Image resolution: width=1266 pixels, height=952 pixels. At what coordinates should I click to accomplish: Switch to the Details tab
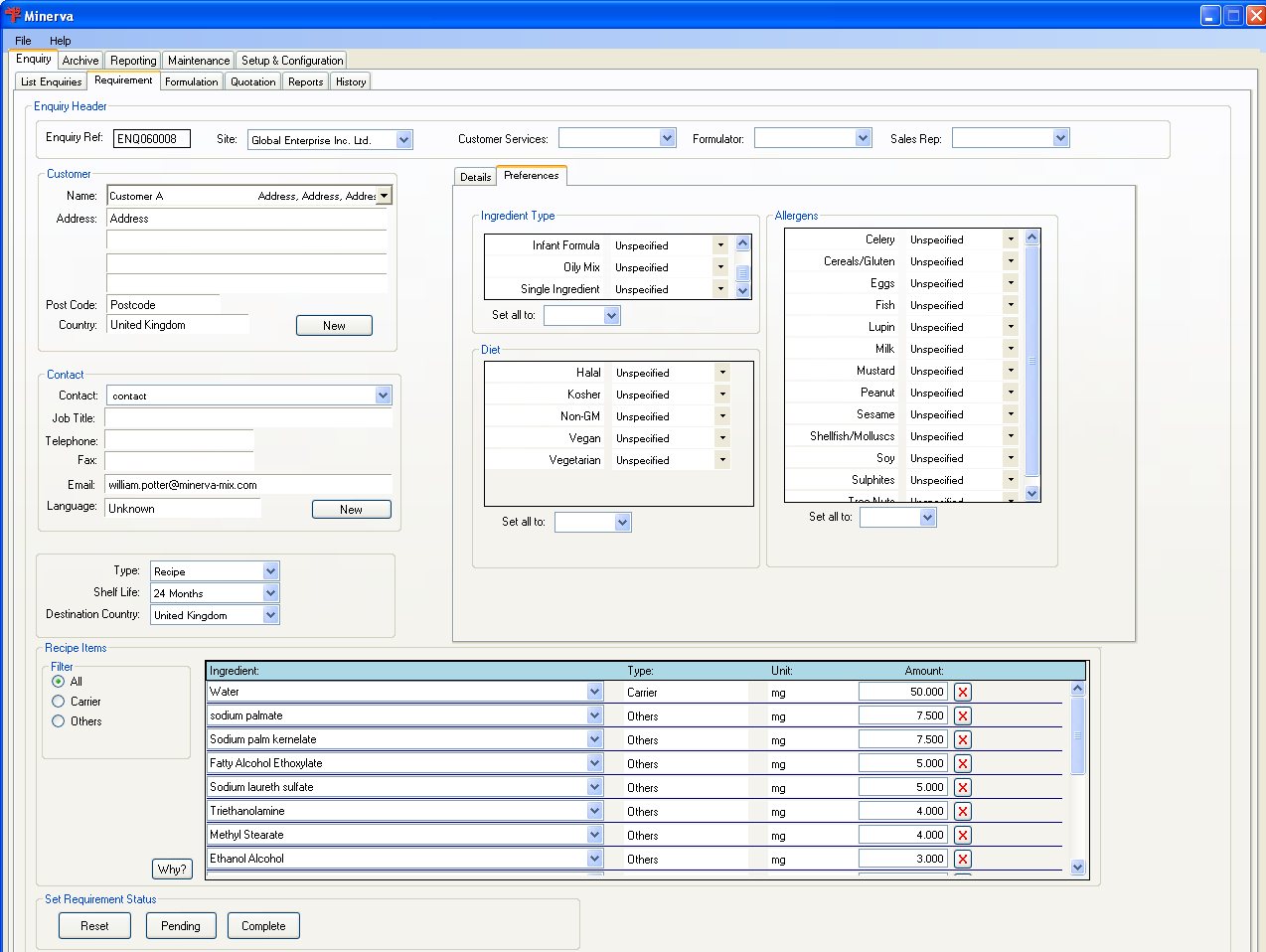click(476, 177)
